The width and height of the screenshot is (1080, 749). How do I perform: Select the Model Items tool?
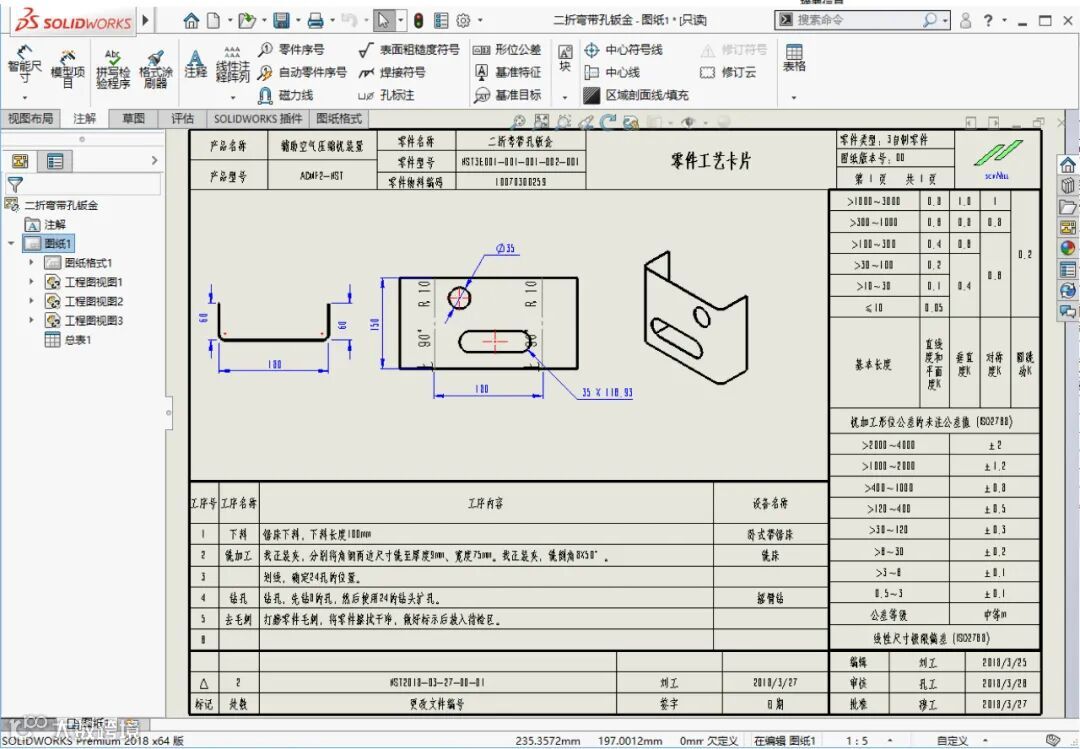click(68, 68)
